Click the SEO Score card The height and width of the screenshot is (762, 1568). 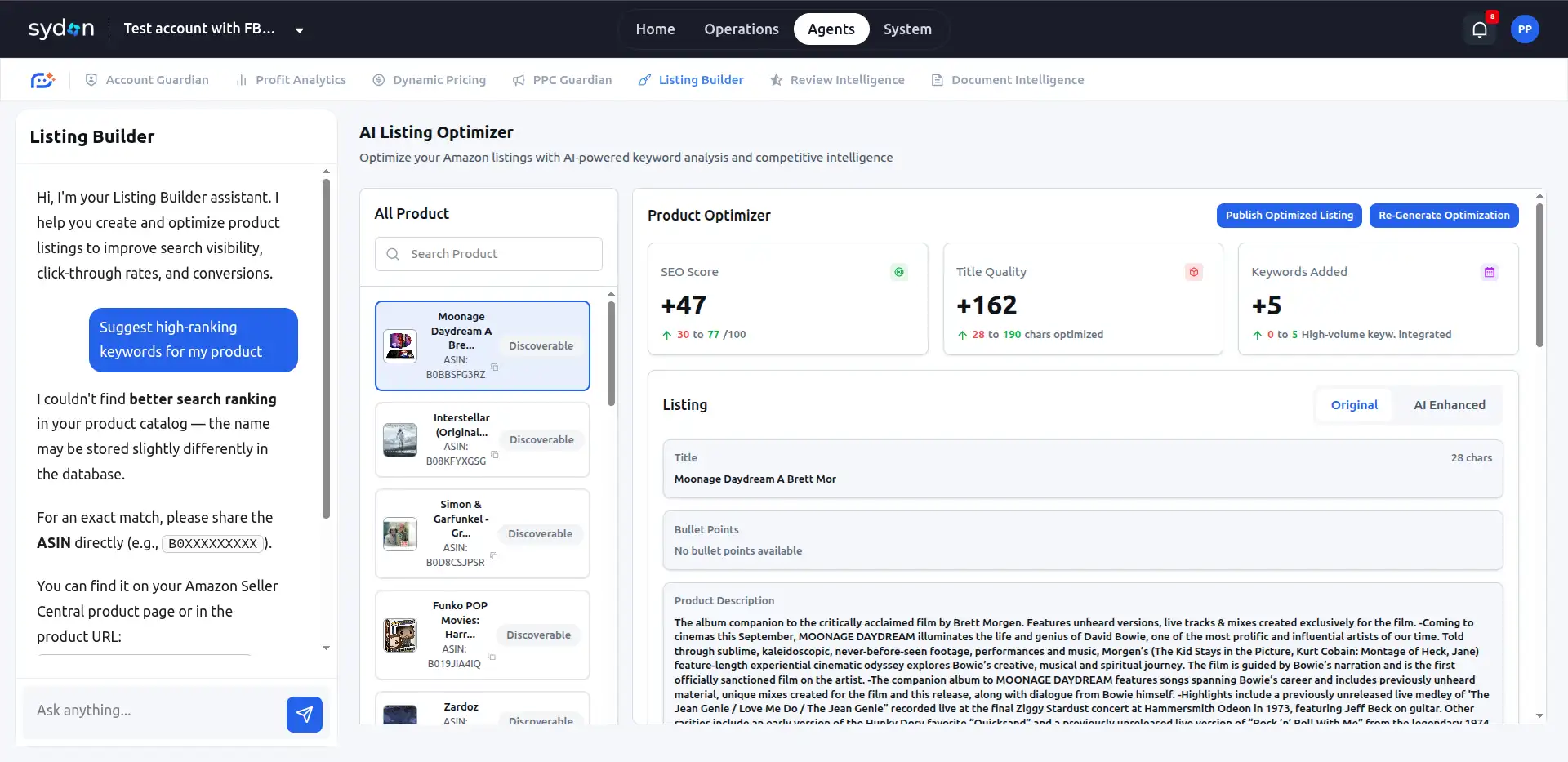pos(787,299)
